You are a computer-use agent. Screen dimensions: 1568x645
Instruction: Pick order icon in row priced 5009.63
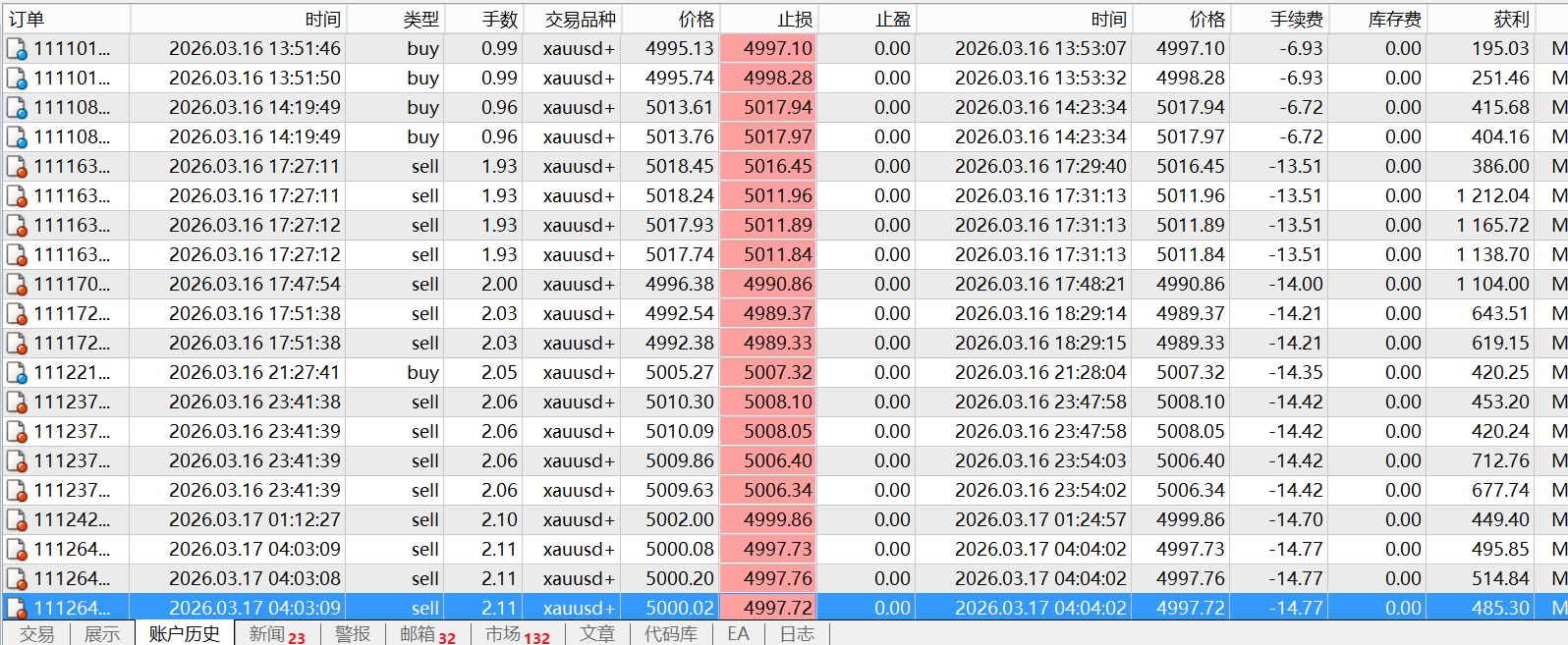17,490
